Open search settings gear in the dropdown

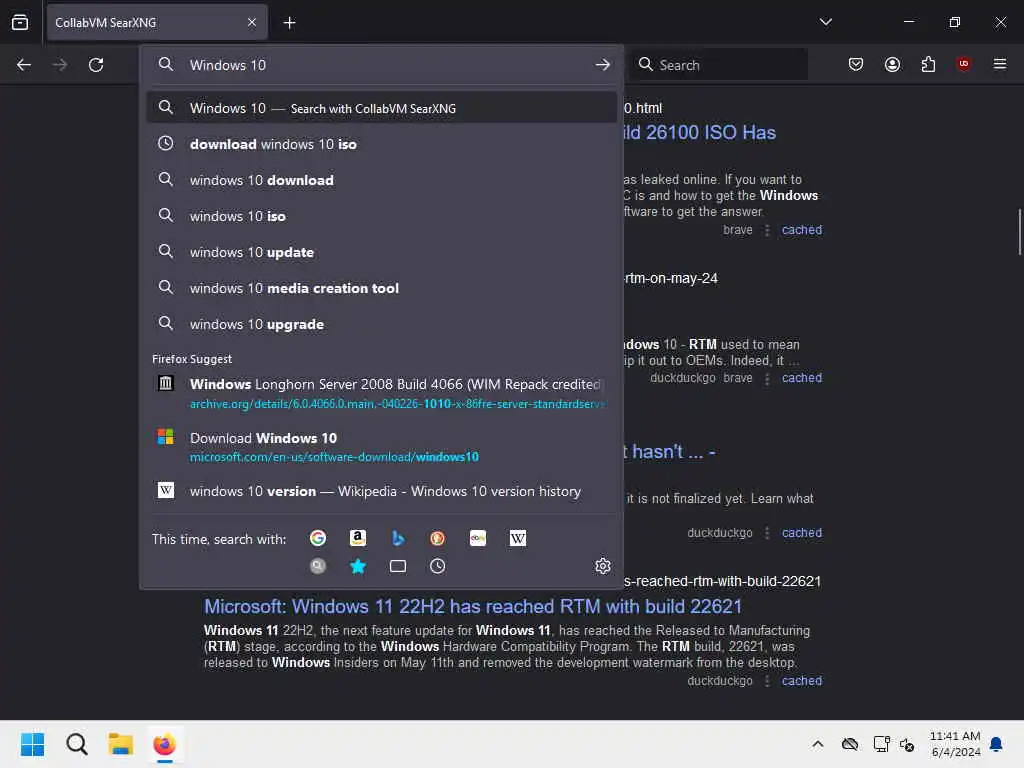click(x=603, y=566)
